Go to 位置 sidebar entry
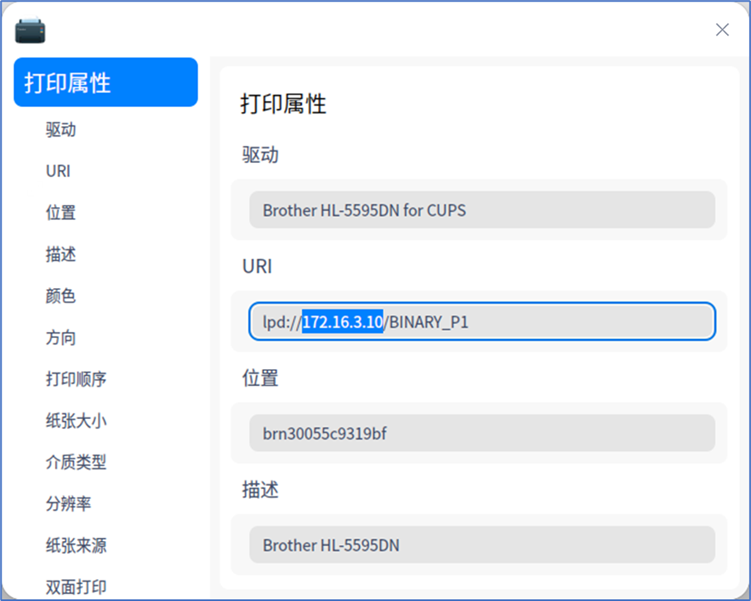The height and width of the screenshot is (601, 751). coord(61,212)
